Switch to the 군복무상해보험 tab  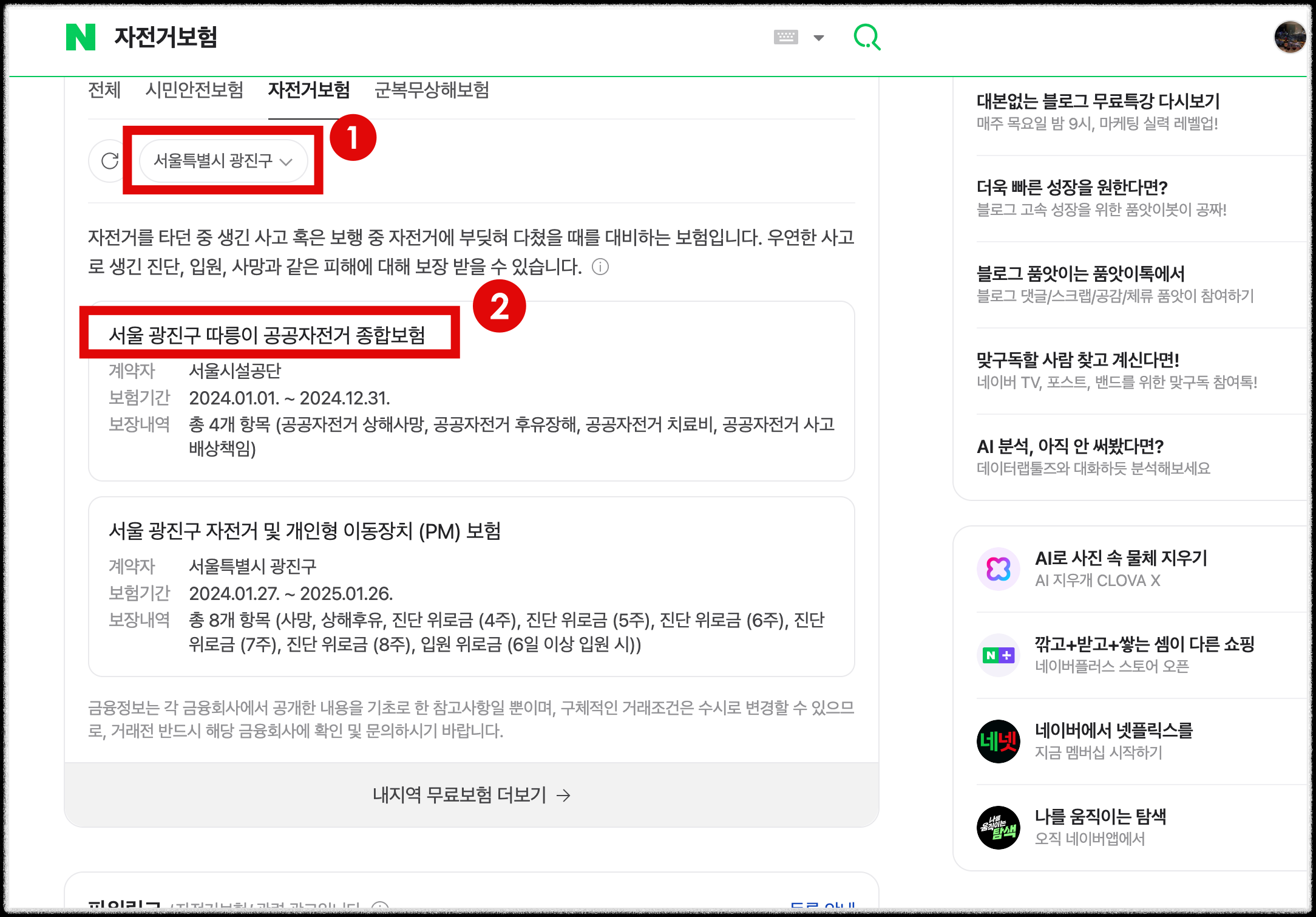point(432,90)
